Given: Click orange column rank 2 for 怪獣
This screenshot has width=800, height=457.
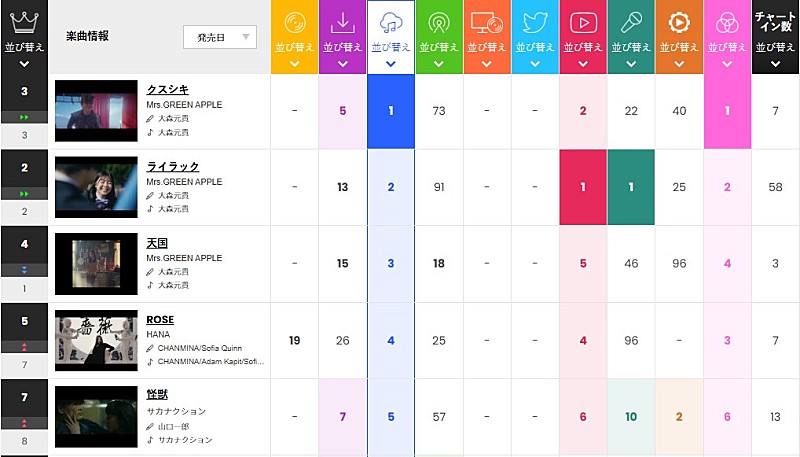Looking at the screenshot, I should [679, 417].
